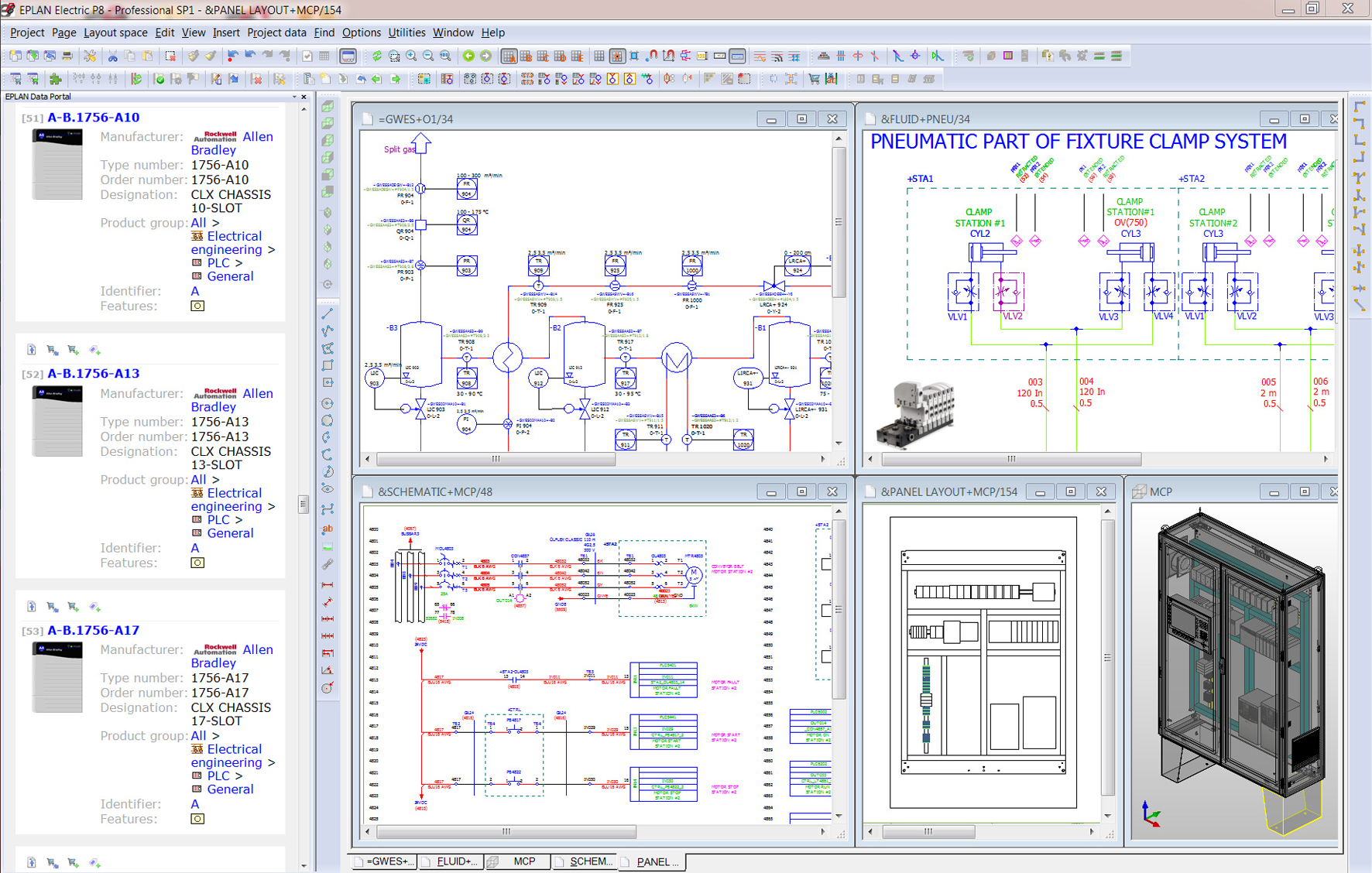The height and width of the screenshot is (873, 1372).
Task: Open the A-B.1756-A13 part link
Action: [x=92, y=373]
